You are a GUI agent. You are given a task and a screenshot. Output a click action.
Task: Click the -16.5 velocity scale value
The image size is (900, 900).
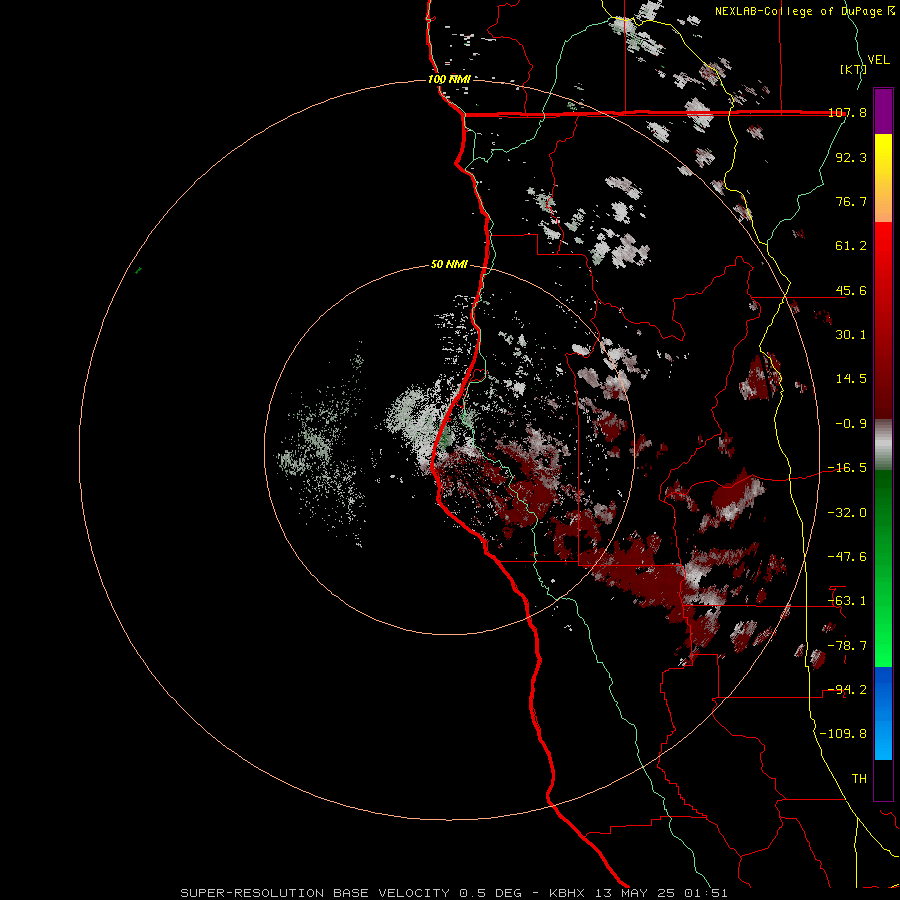847,468
